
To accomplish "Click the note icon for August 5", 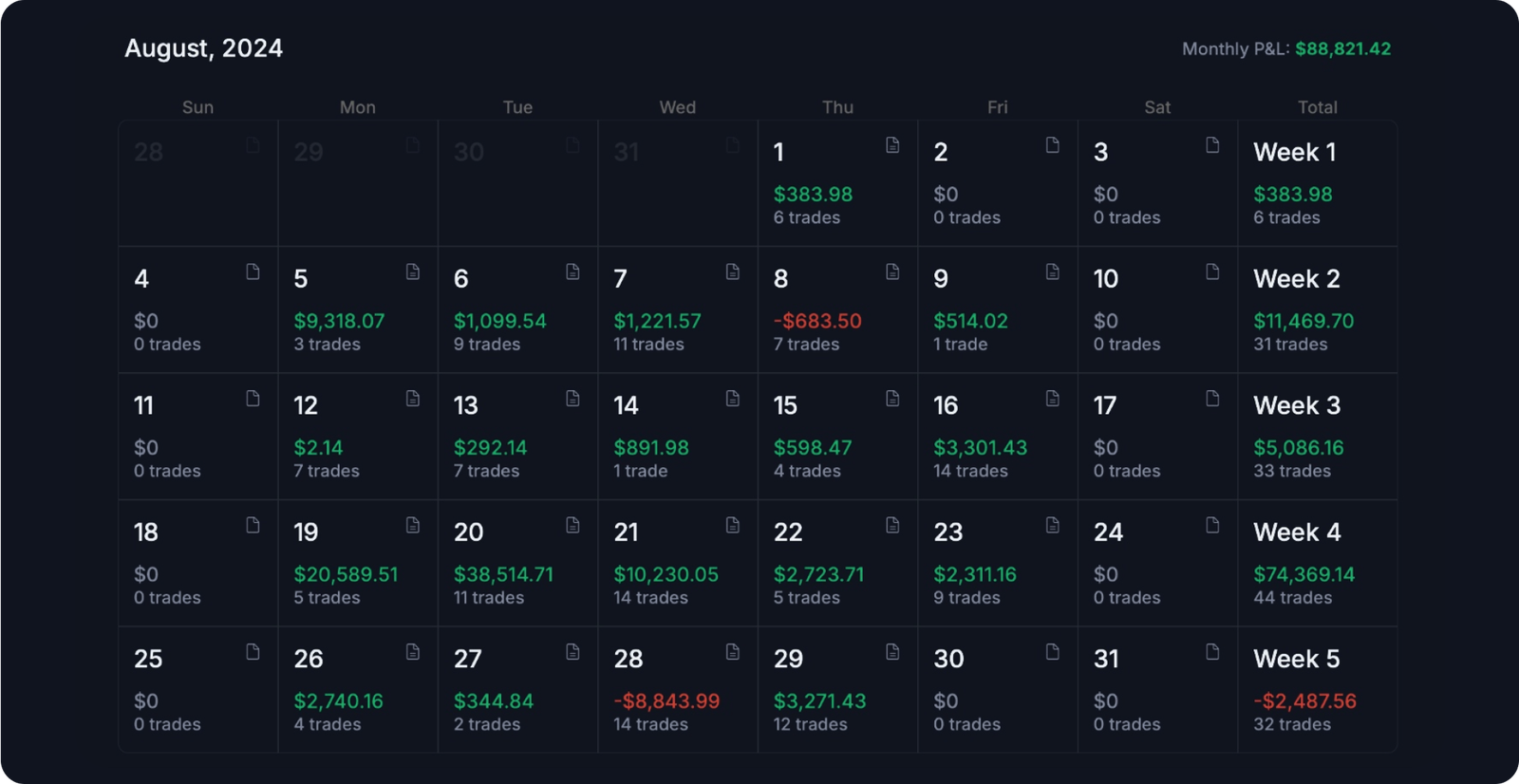I will pyautogui.click(x=413, y=272).
